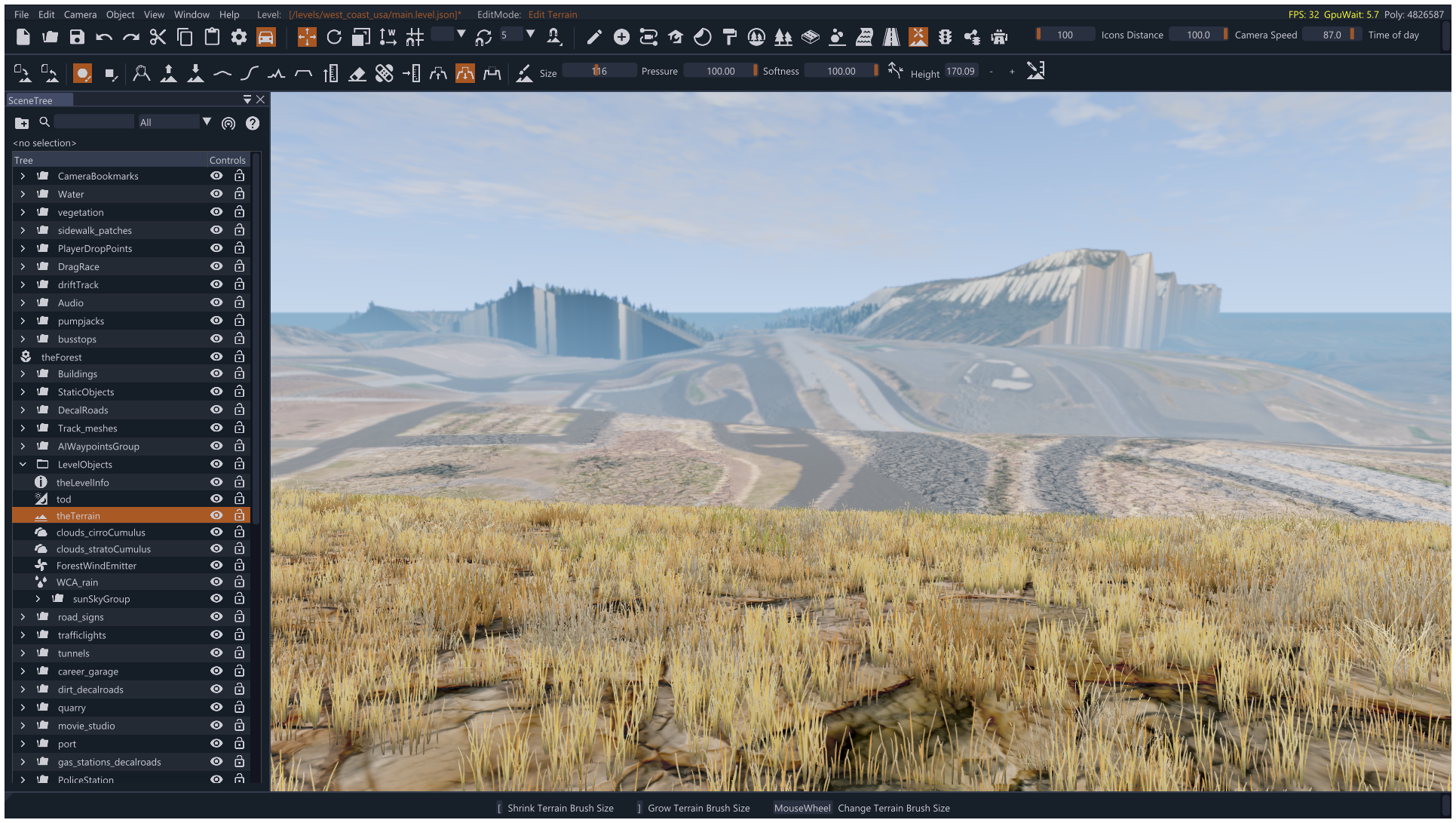Open the Camera menu
This screenshot has width=1456, height=823.
pos(80,14)
